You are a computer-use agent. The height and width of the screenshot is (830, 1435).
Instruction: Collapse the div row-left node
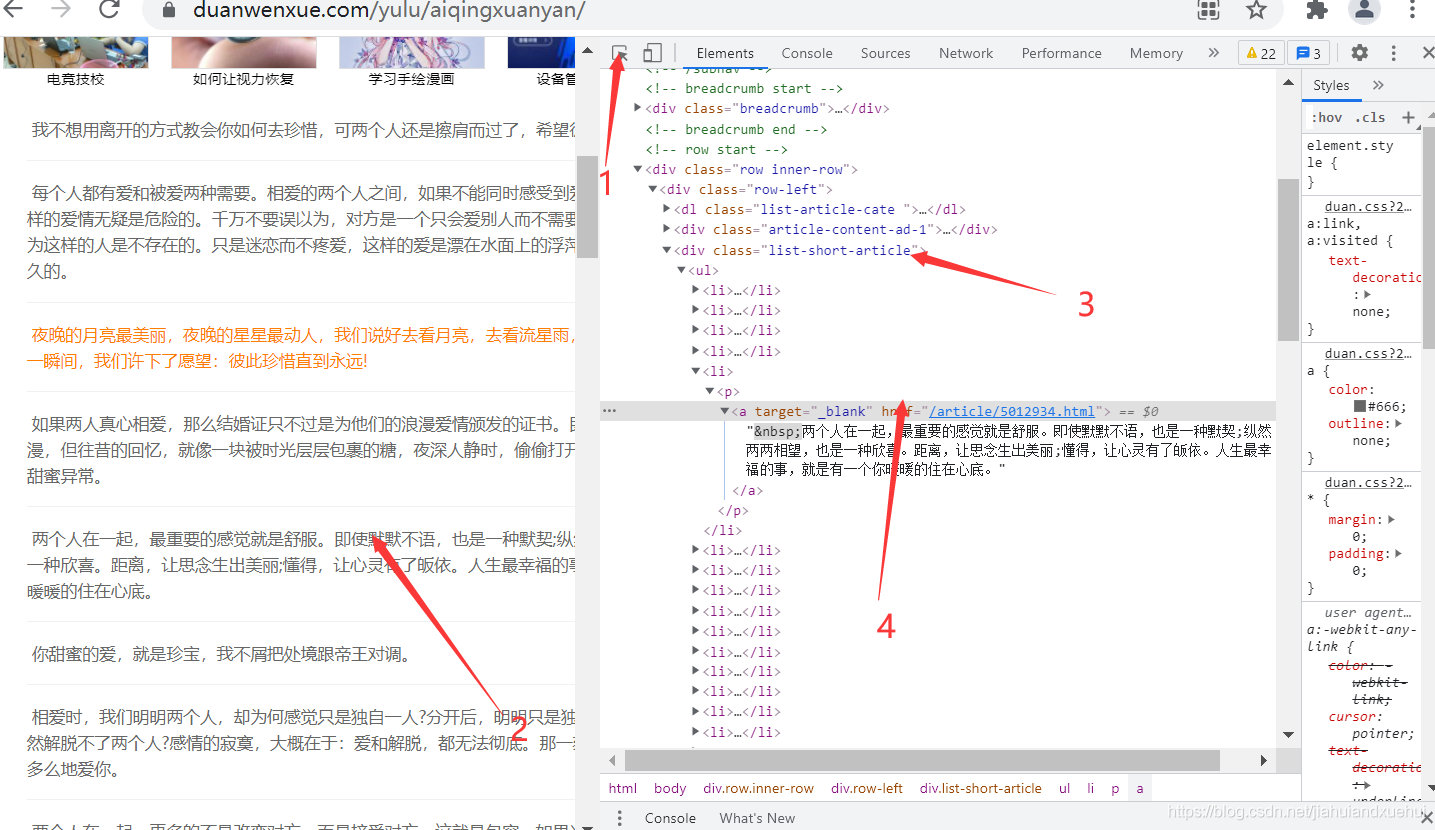coord(652,189)
